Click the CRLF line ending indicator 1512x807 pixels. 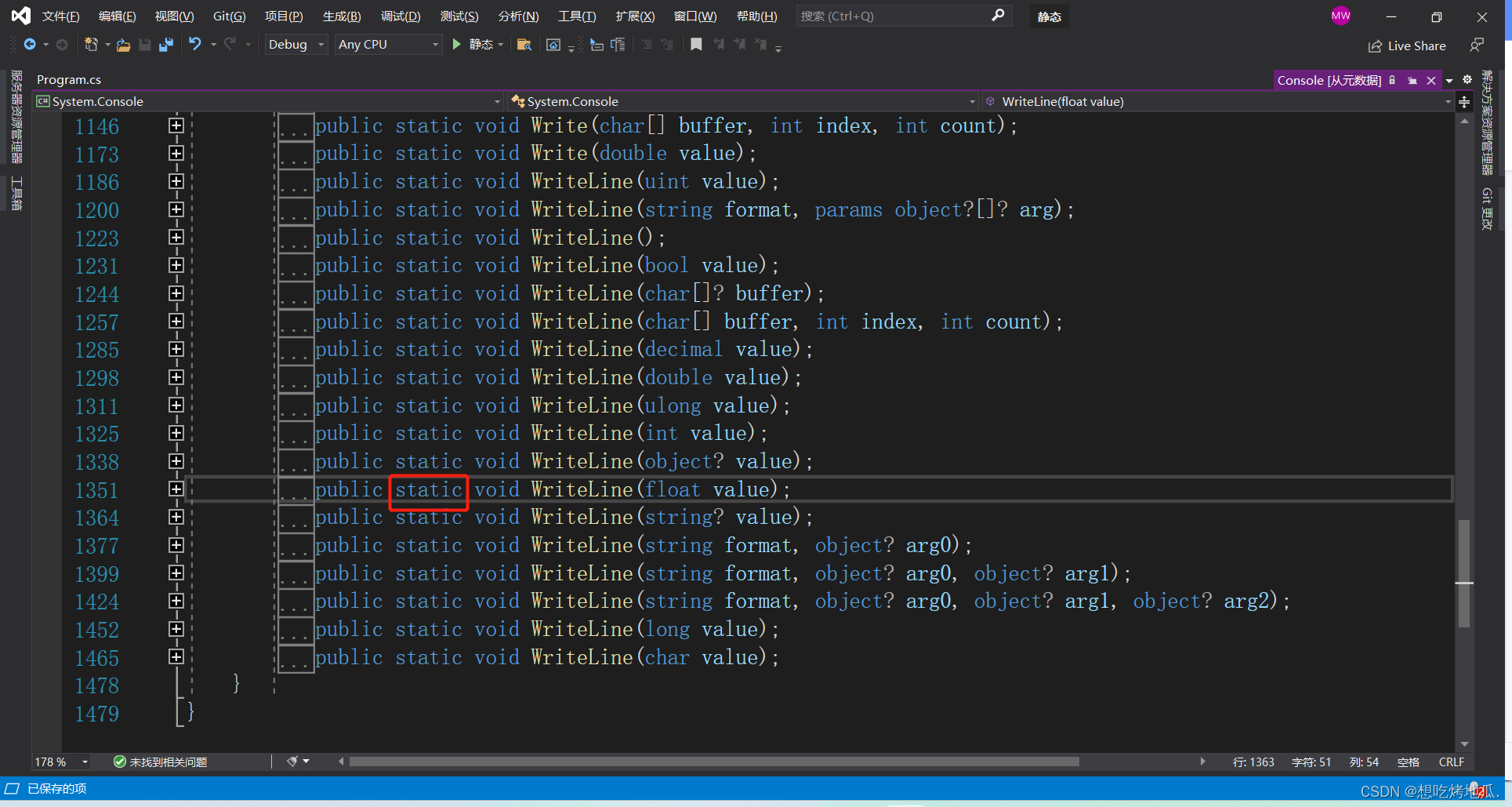[x=1451, y=762]
